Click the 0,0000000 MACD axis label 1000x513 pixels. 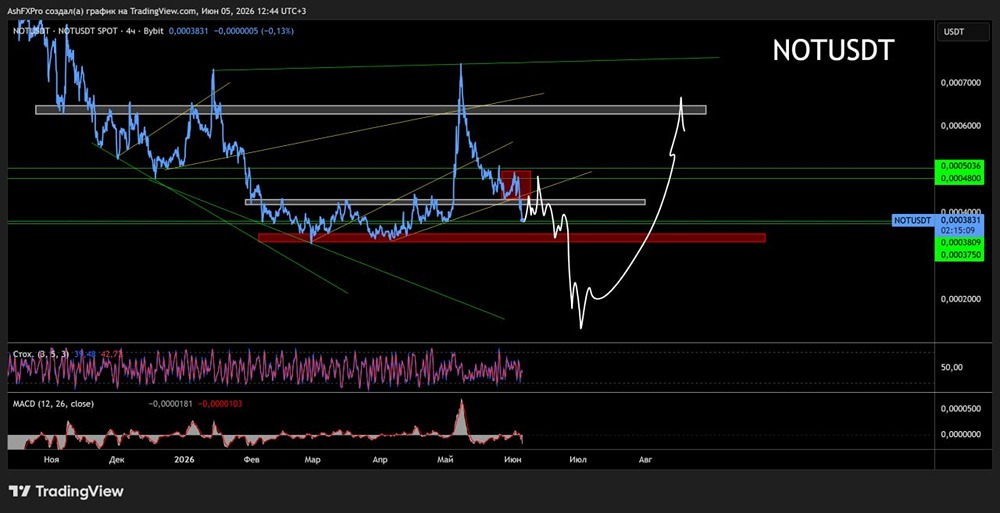coord(962,435)
